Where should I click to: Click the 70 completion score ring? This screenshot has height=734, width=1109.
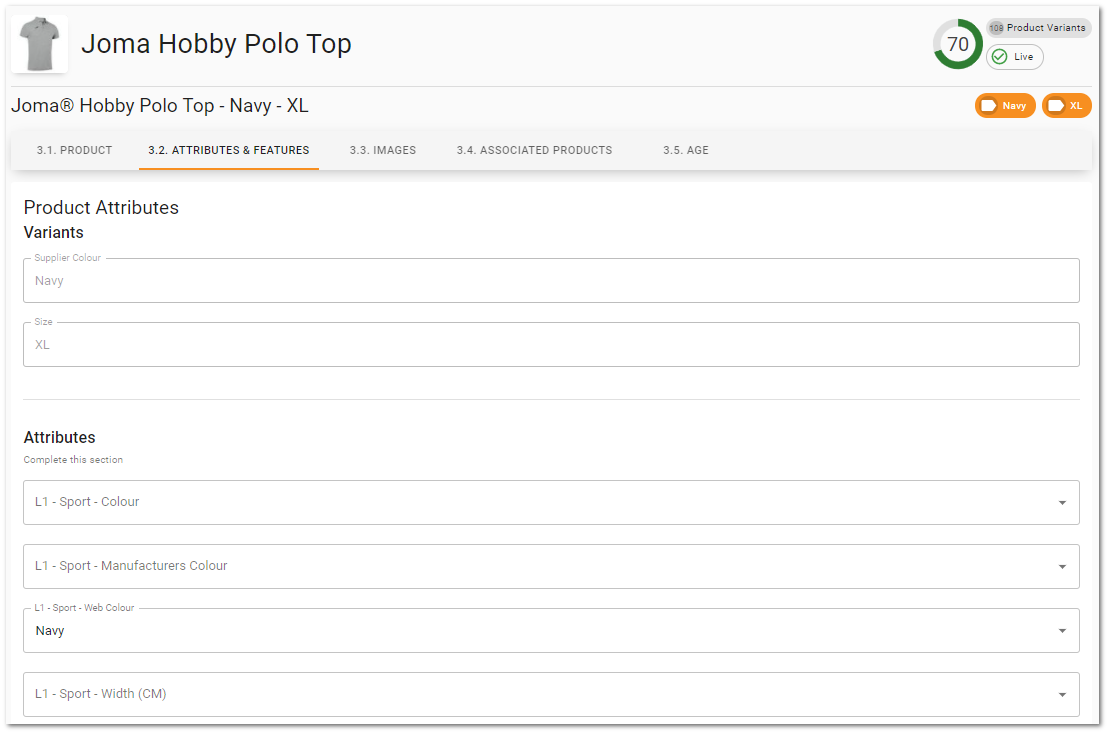tap(958, 44)
